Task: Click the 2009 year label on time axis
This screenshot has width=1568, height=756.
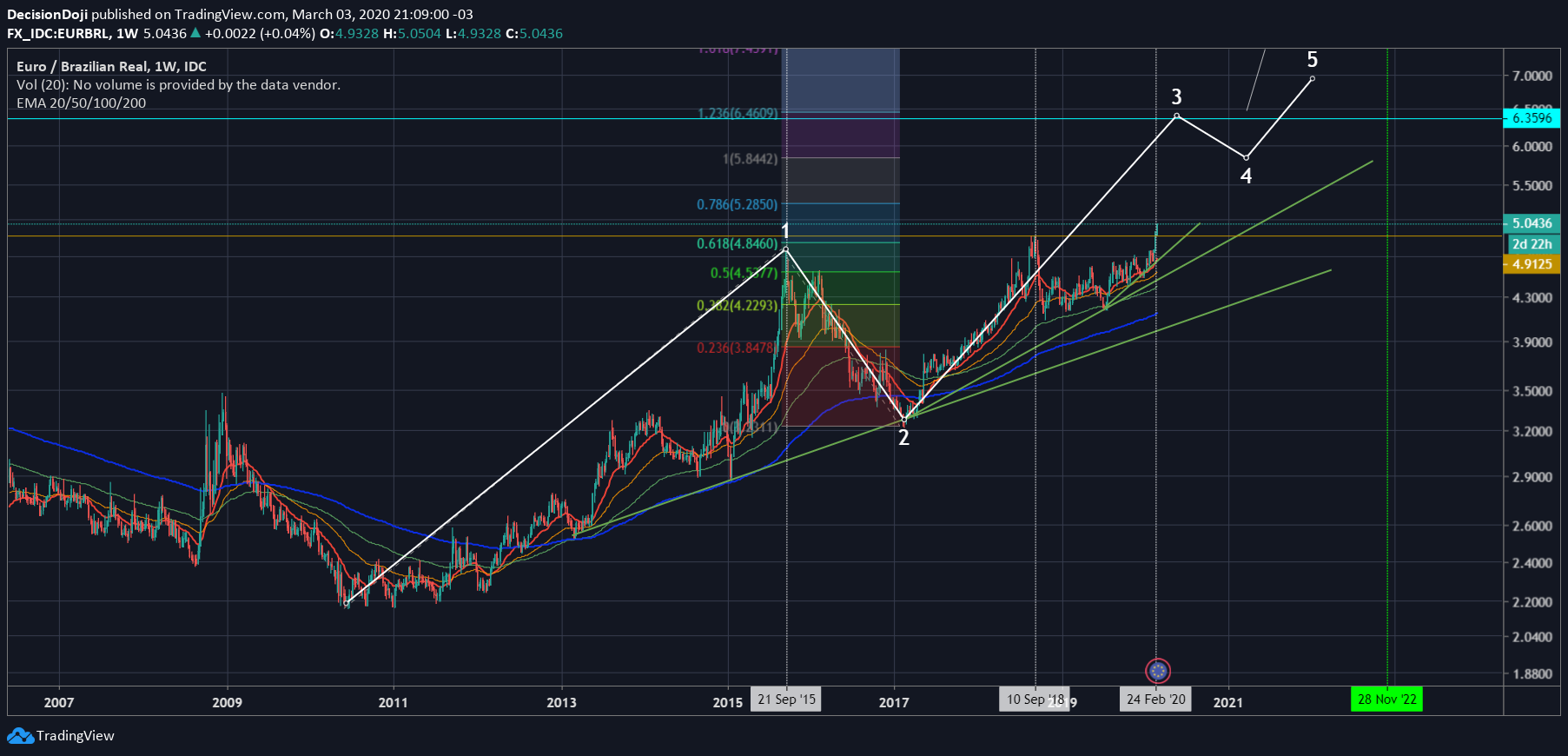Action: (227, 702)
